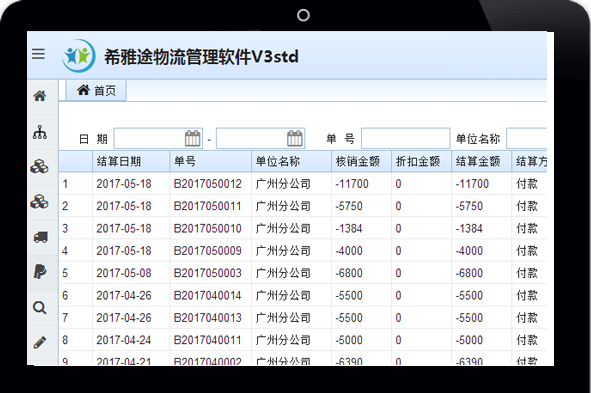591x393 pixels.
Task: Click 核销金额 value -4000
Action: click(349, 251)
